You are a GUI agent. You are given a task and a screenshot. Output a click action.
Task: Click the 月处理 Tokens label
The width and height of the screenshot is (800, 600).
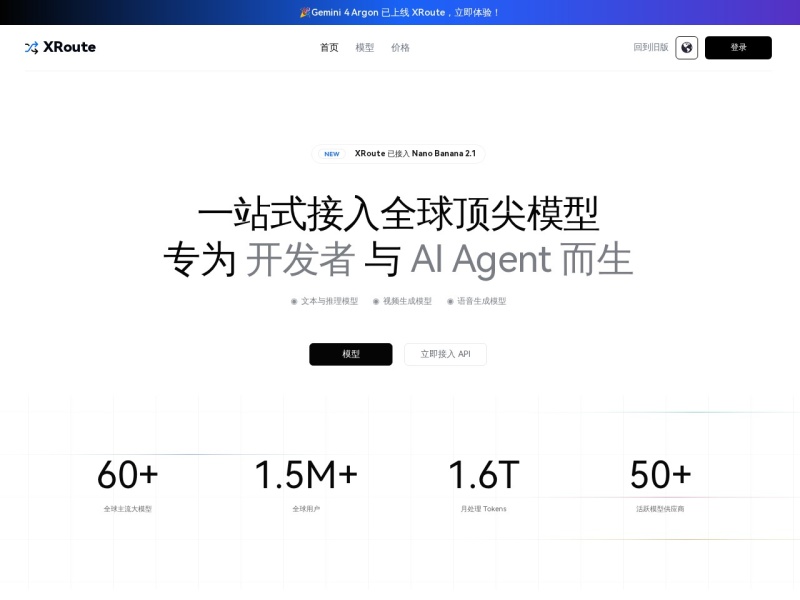point(484,509)
